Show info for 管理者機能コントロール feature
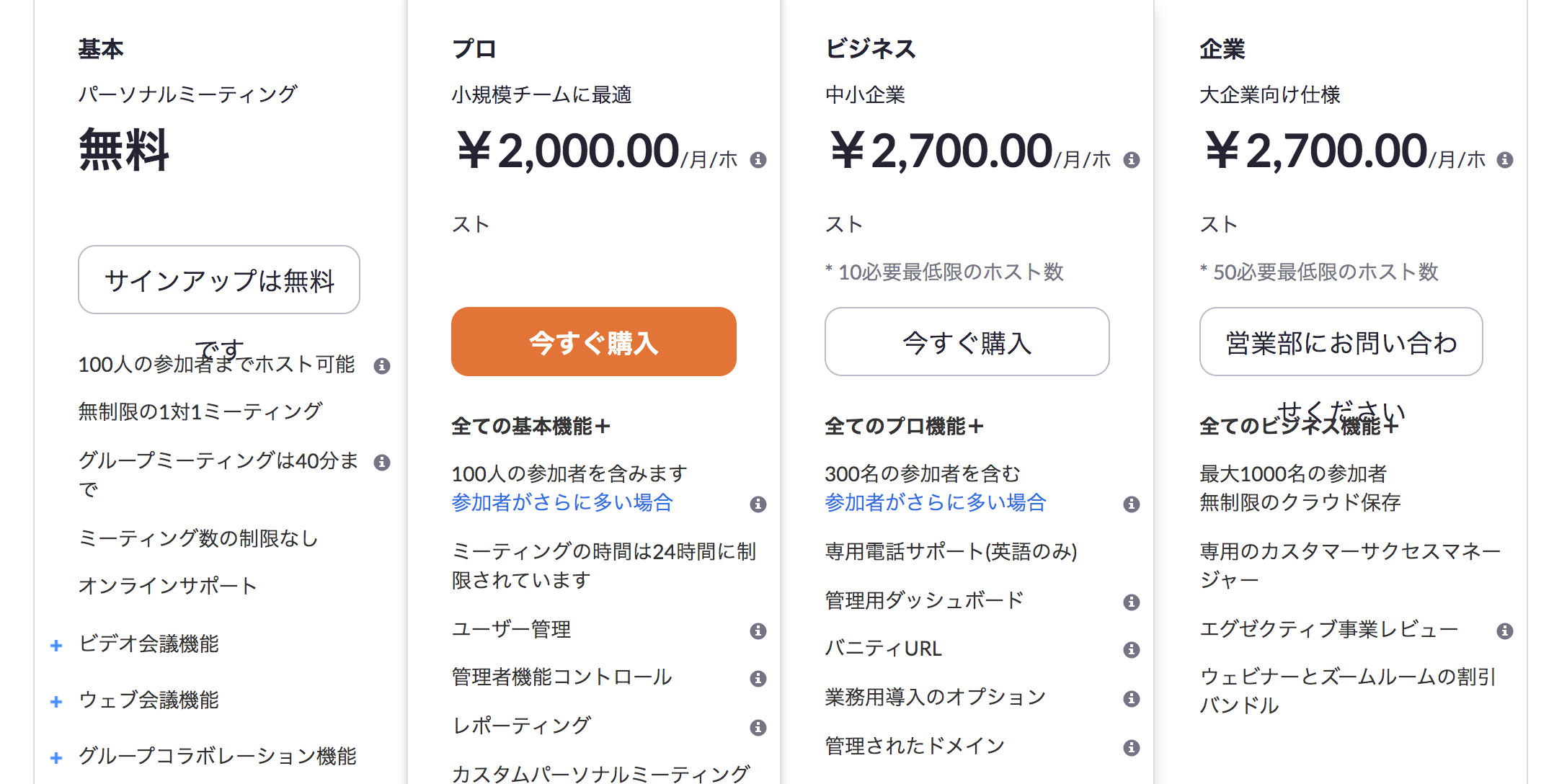 [x=758, y=679]
